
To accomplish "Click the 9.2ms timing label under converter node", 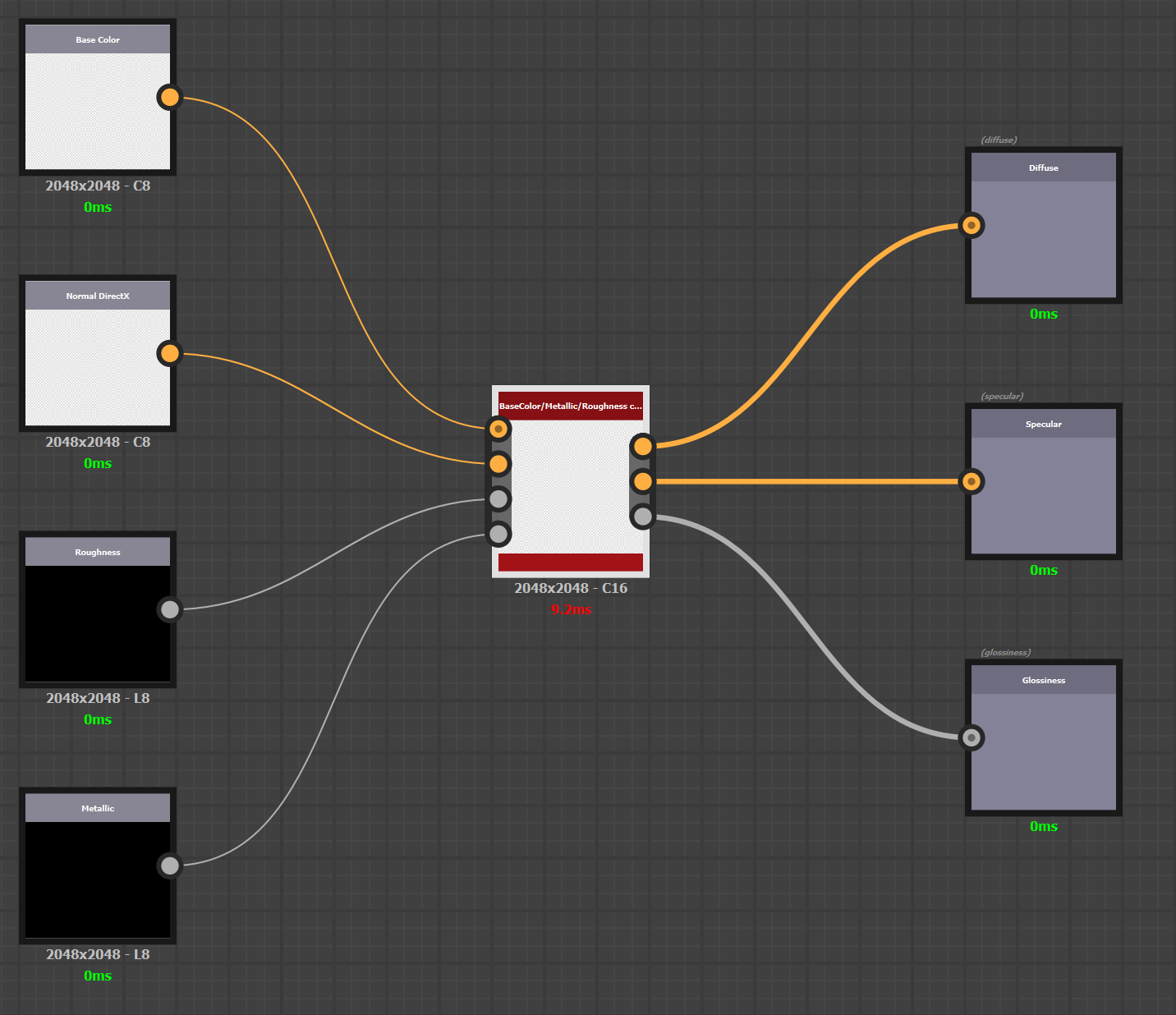I will (x=571, y=610).
